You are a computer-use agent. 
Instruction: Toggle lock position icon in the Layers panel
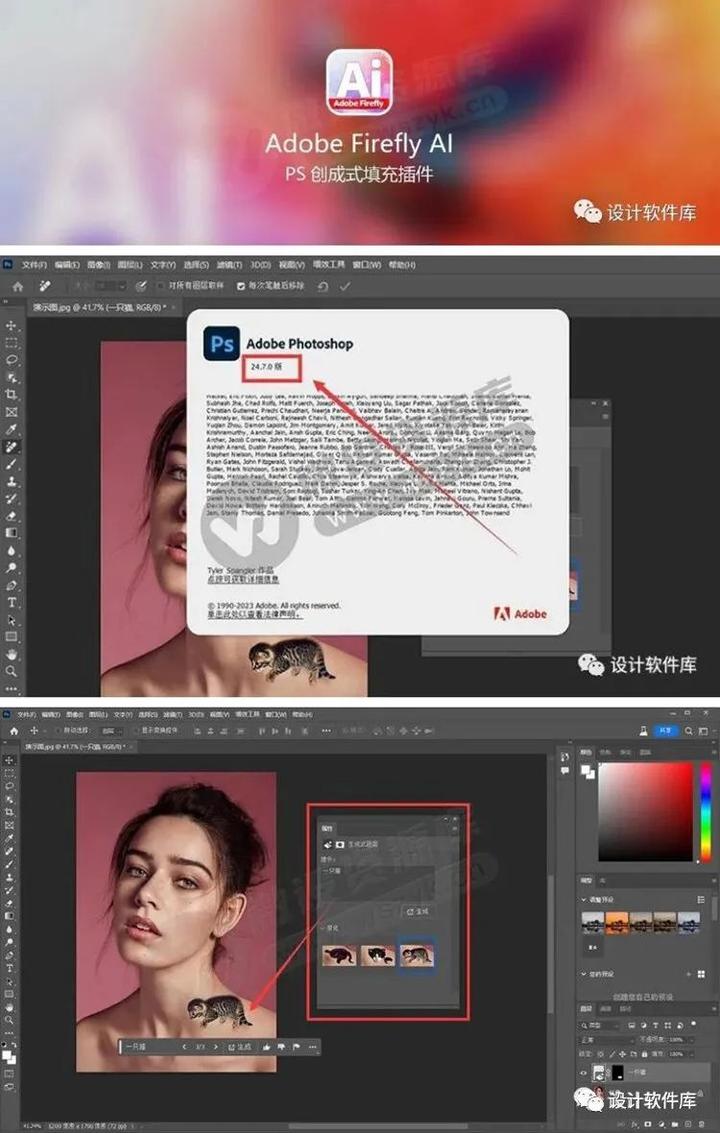pyautogui.click(x=622, y=1054)
